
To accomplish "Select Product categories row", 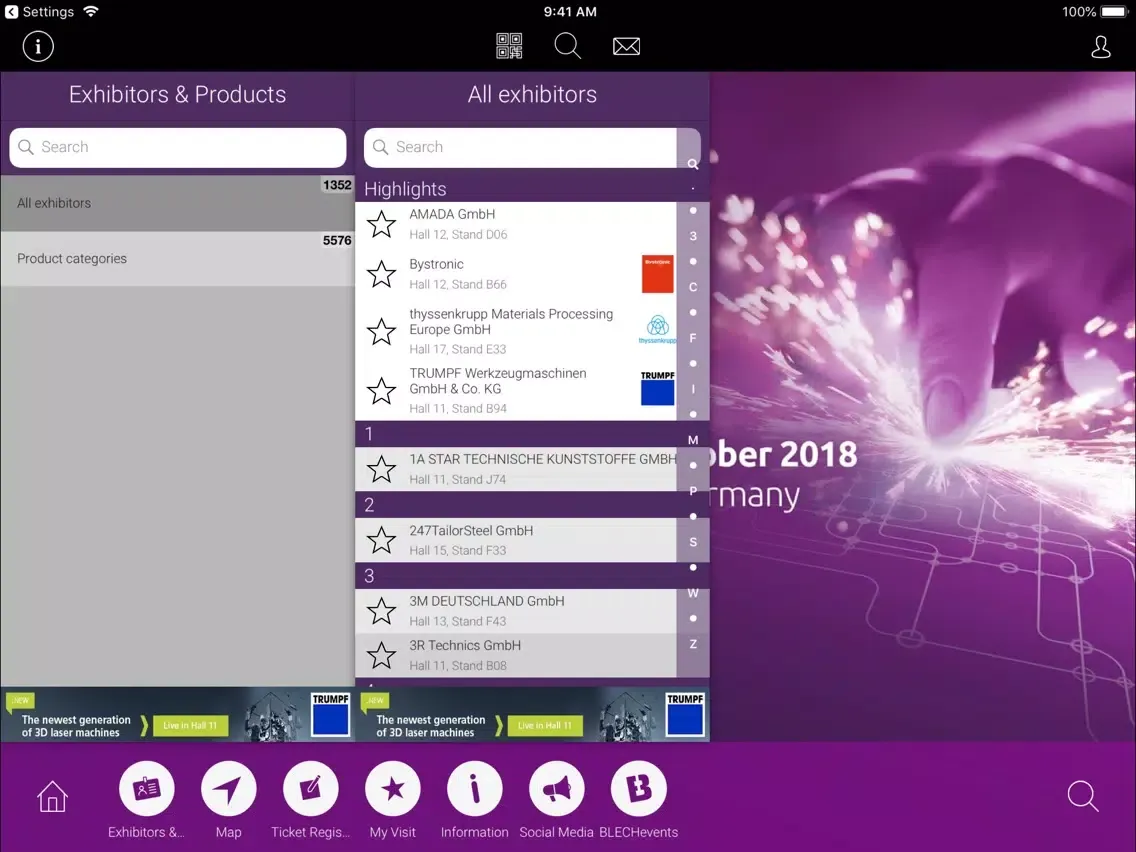I will point(178,259).
